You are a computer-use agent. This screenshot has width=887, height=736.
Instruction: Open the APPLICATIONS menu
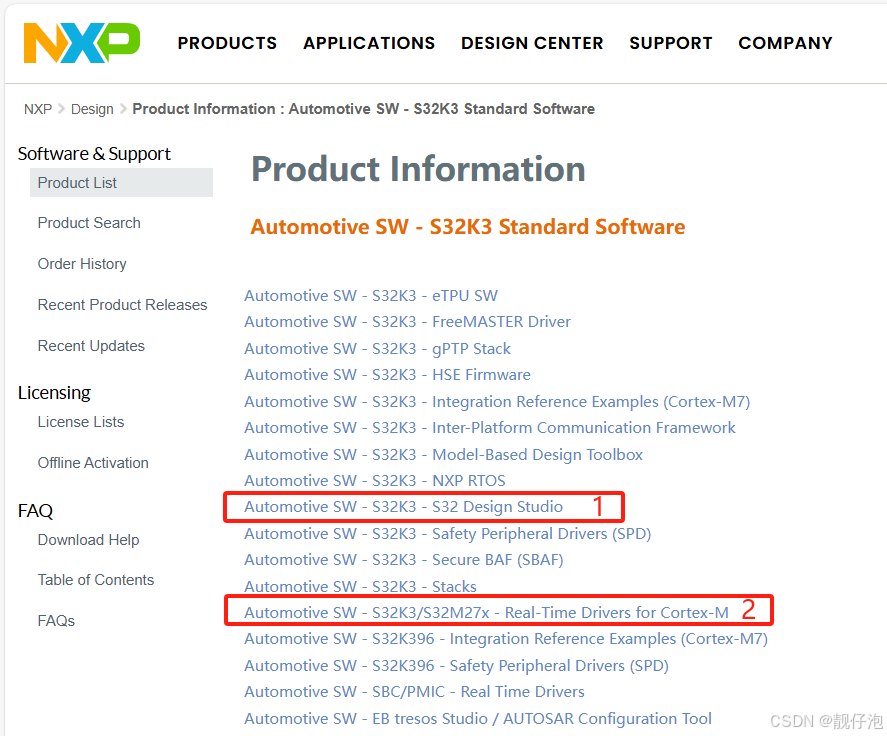coord(369,43)
